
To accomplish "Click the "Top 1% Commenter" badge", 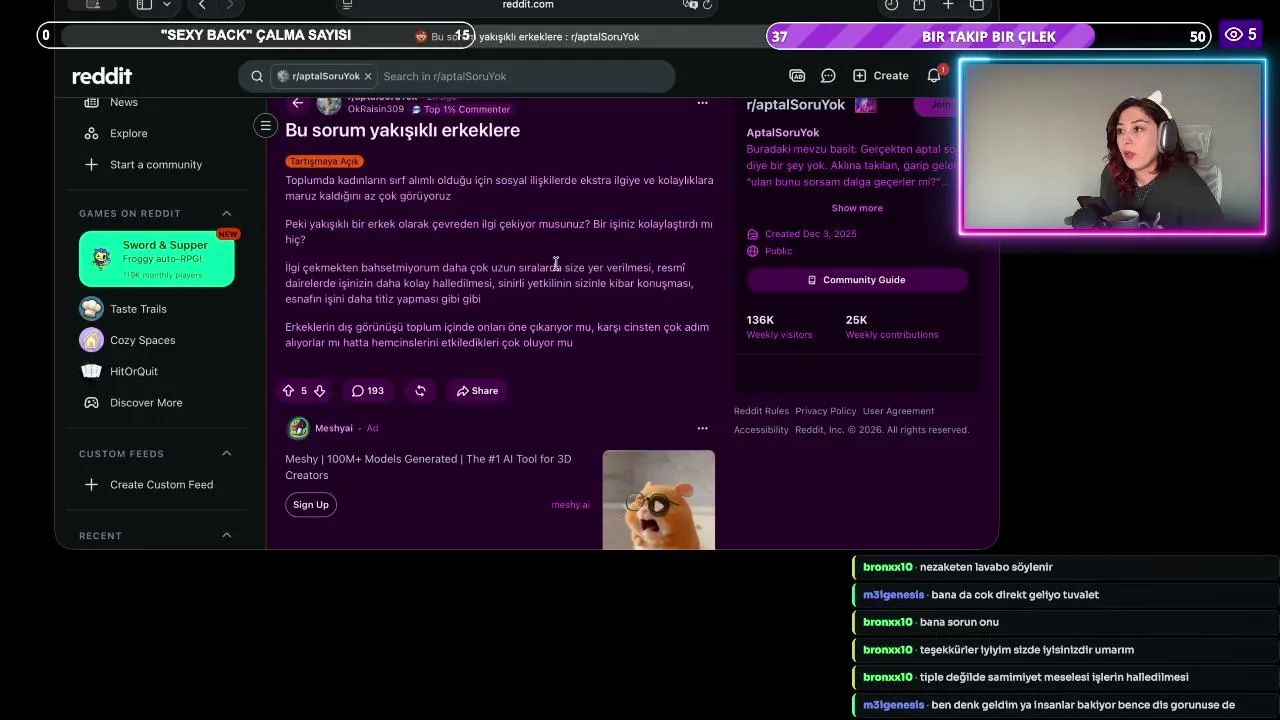I will (x=461, y=109).
